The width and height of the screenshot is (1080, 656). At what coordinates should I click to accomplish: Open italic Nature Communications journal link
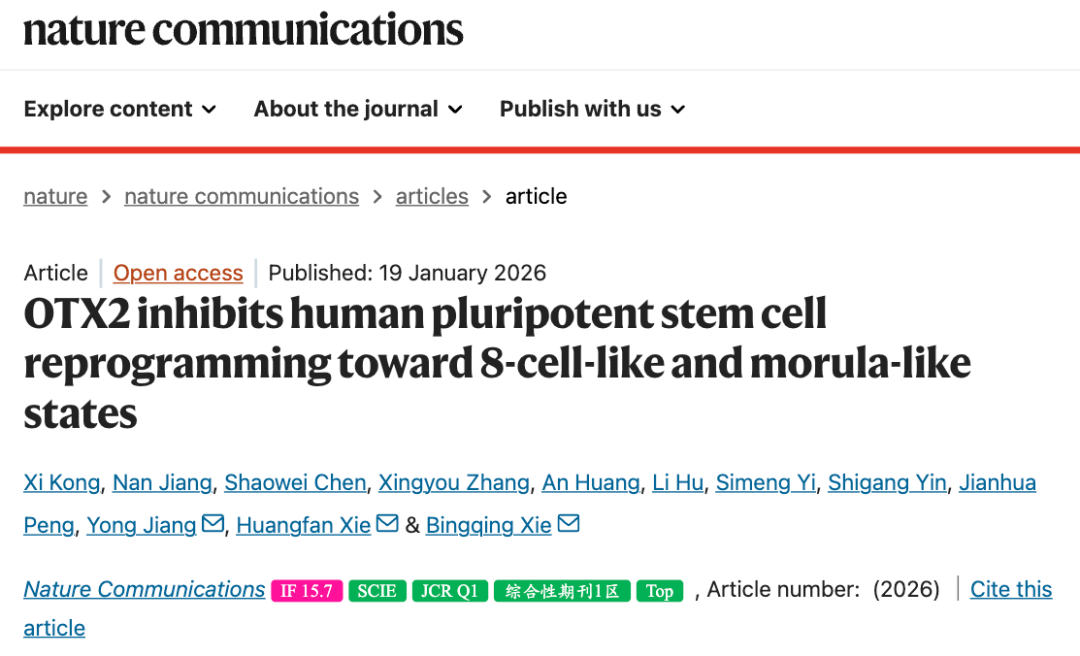click(144, 589)
